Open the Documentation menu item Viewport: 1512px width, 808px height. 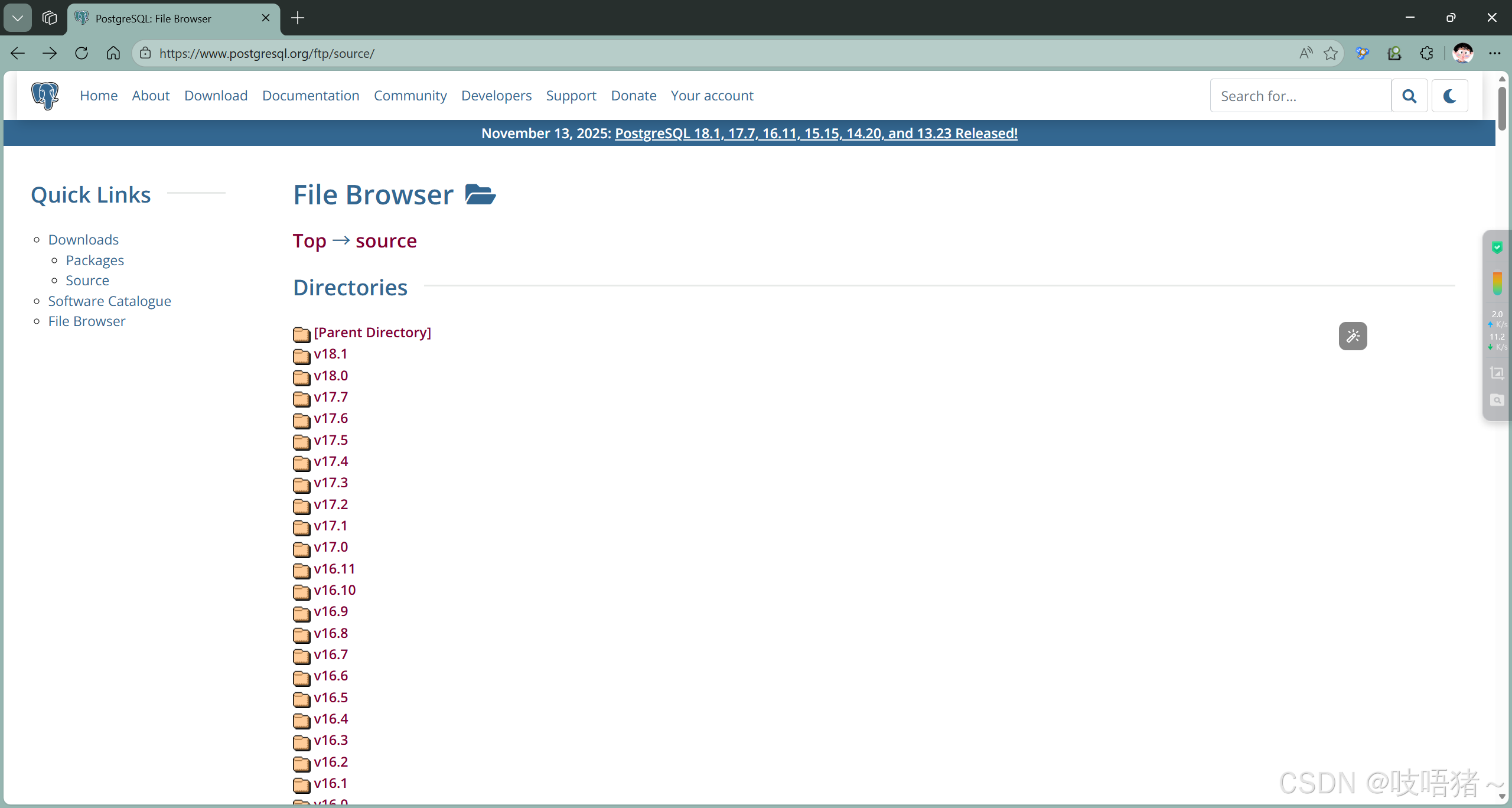coord(311,96)
